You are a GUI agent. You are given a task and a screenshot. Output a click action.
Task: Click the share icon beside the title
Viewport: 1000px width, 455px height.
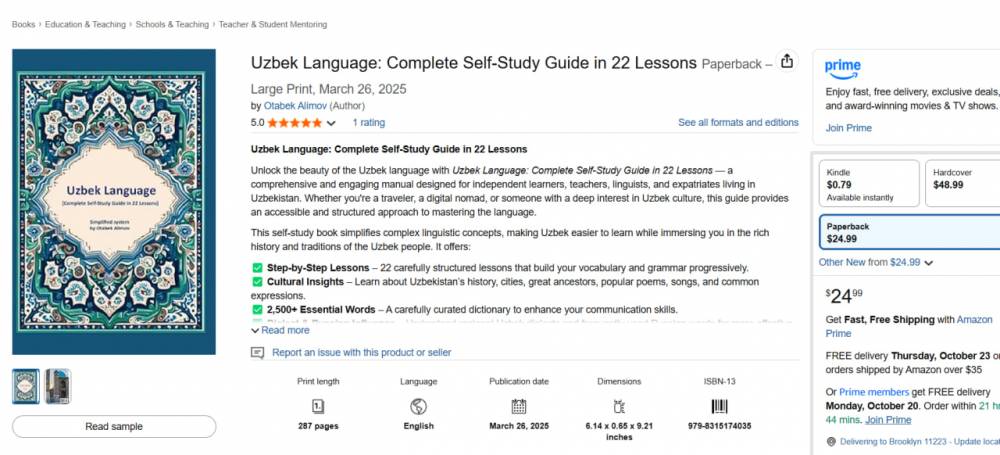787,62
